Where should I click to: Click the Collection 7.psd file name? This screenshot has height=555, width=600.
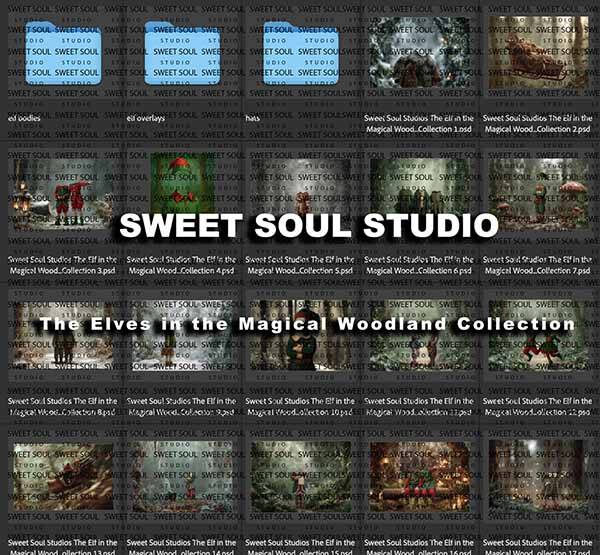pyautogui.click(x=538, y=265)
